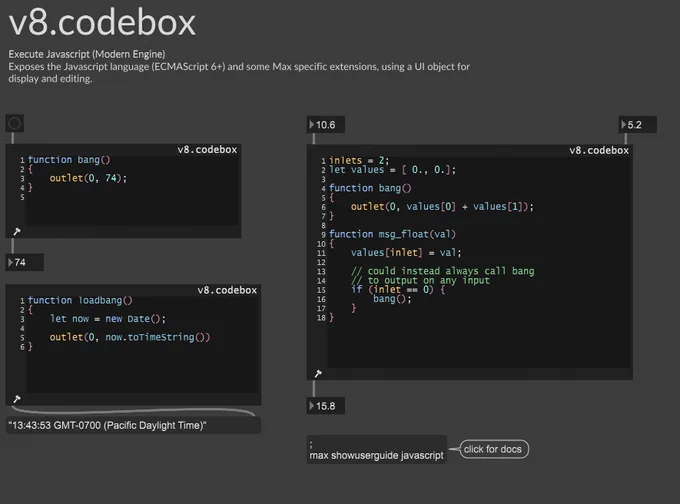Image resolution: width=680 pixels, height=504 pixels.
Task: Click 'function loadbang()' code line
Action: (80, 300)
